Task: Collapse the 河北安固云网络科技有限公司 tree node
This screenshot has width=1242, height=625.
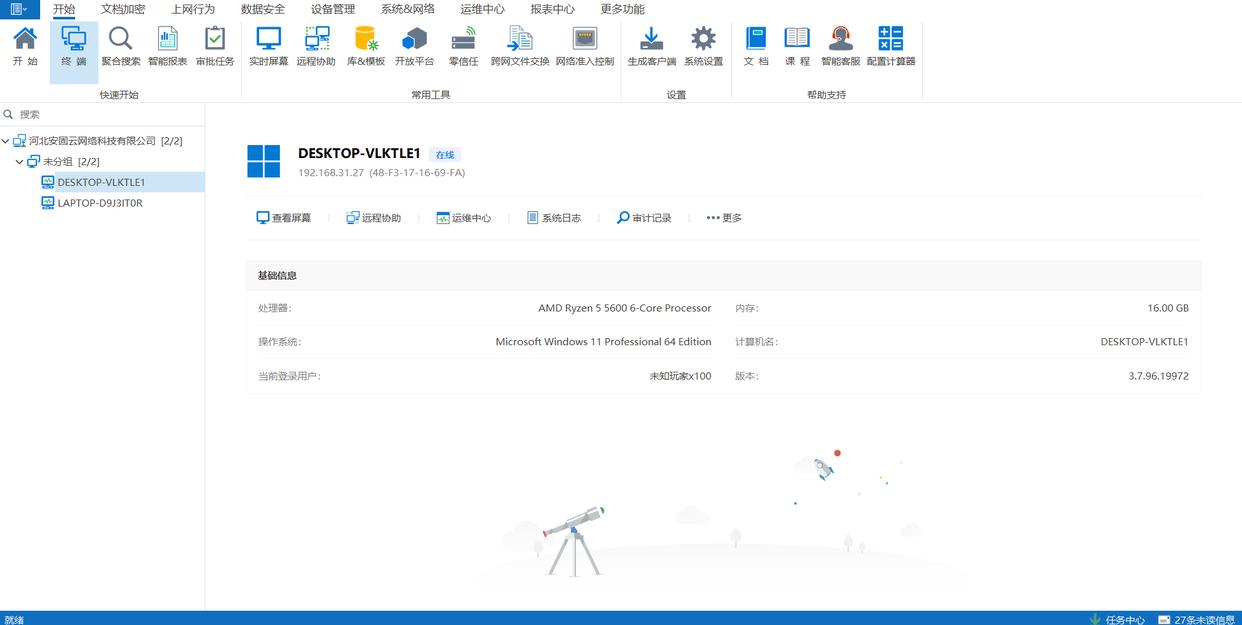Action: (6, 141)
